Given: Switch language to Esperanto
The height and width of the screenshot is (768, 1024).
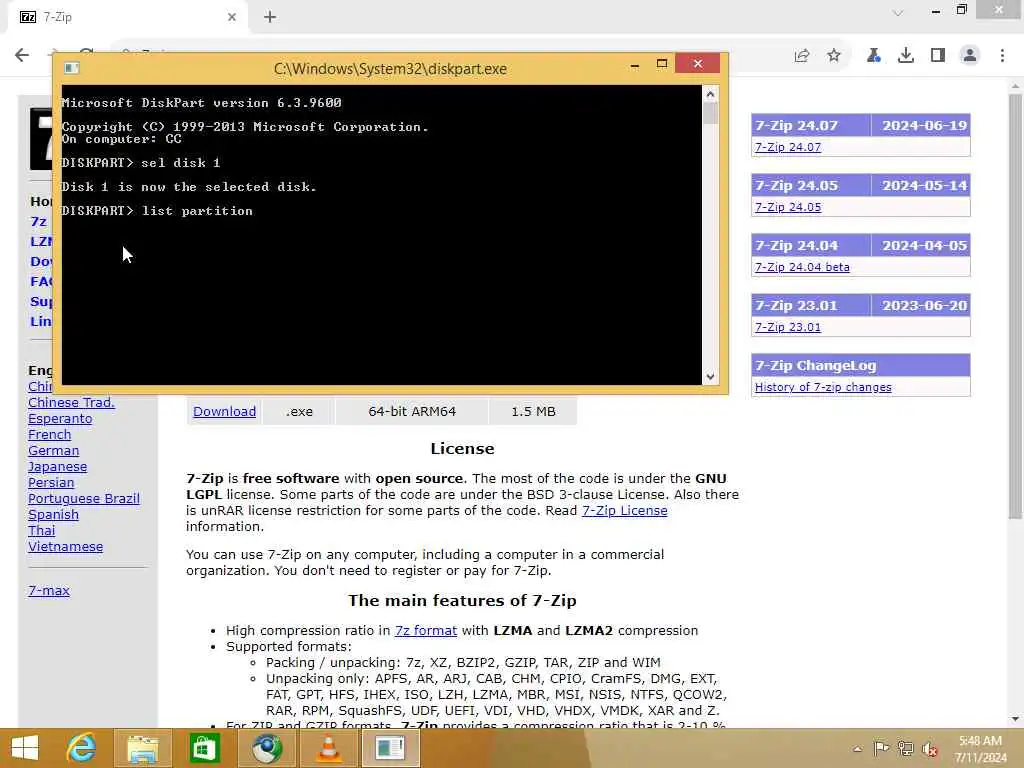Looking at the screenshot, I should pyautogui.click(x=60, y=419).
